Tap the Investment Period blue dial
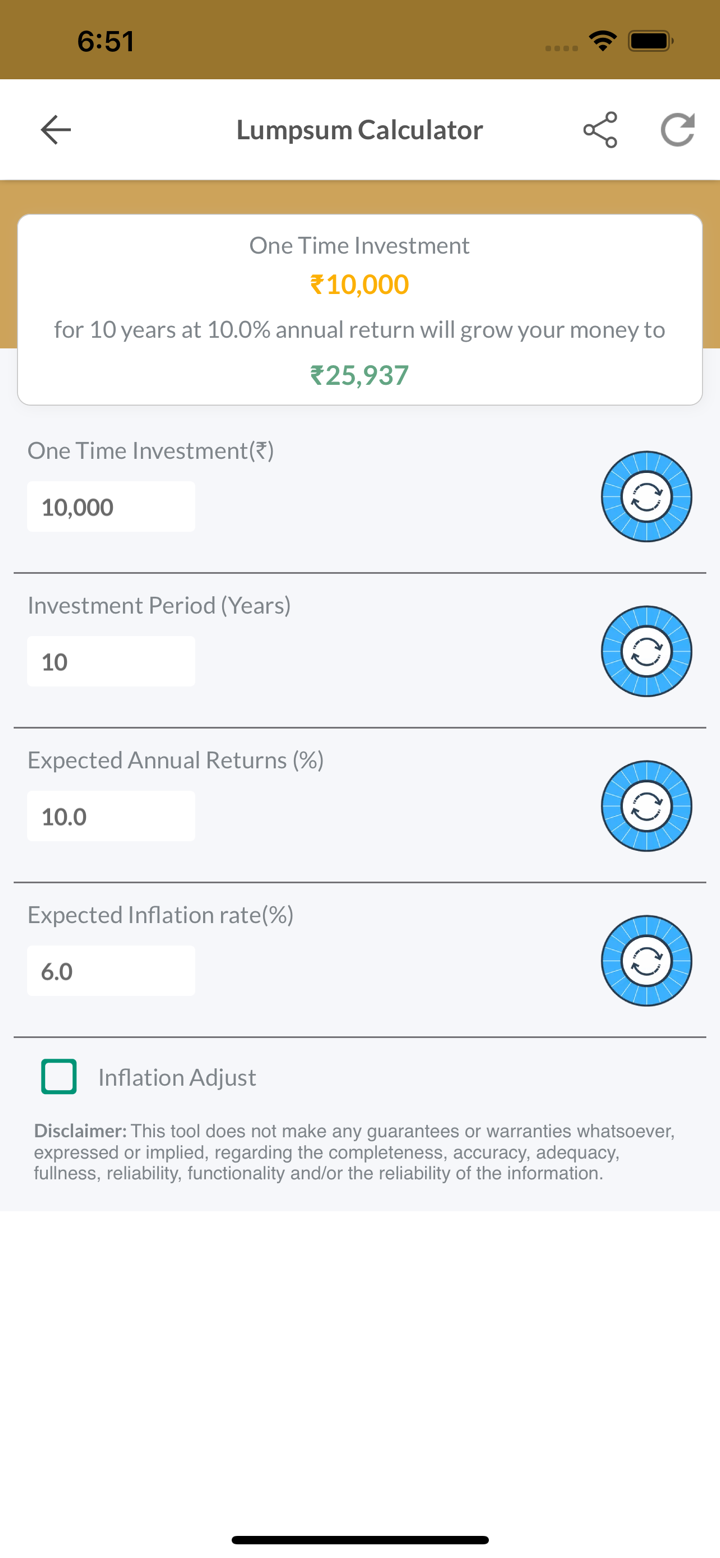The width and height of the screenshot is (720, 1558). pyautogui.click(x=647, y=652)
